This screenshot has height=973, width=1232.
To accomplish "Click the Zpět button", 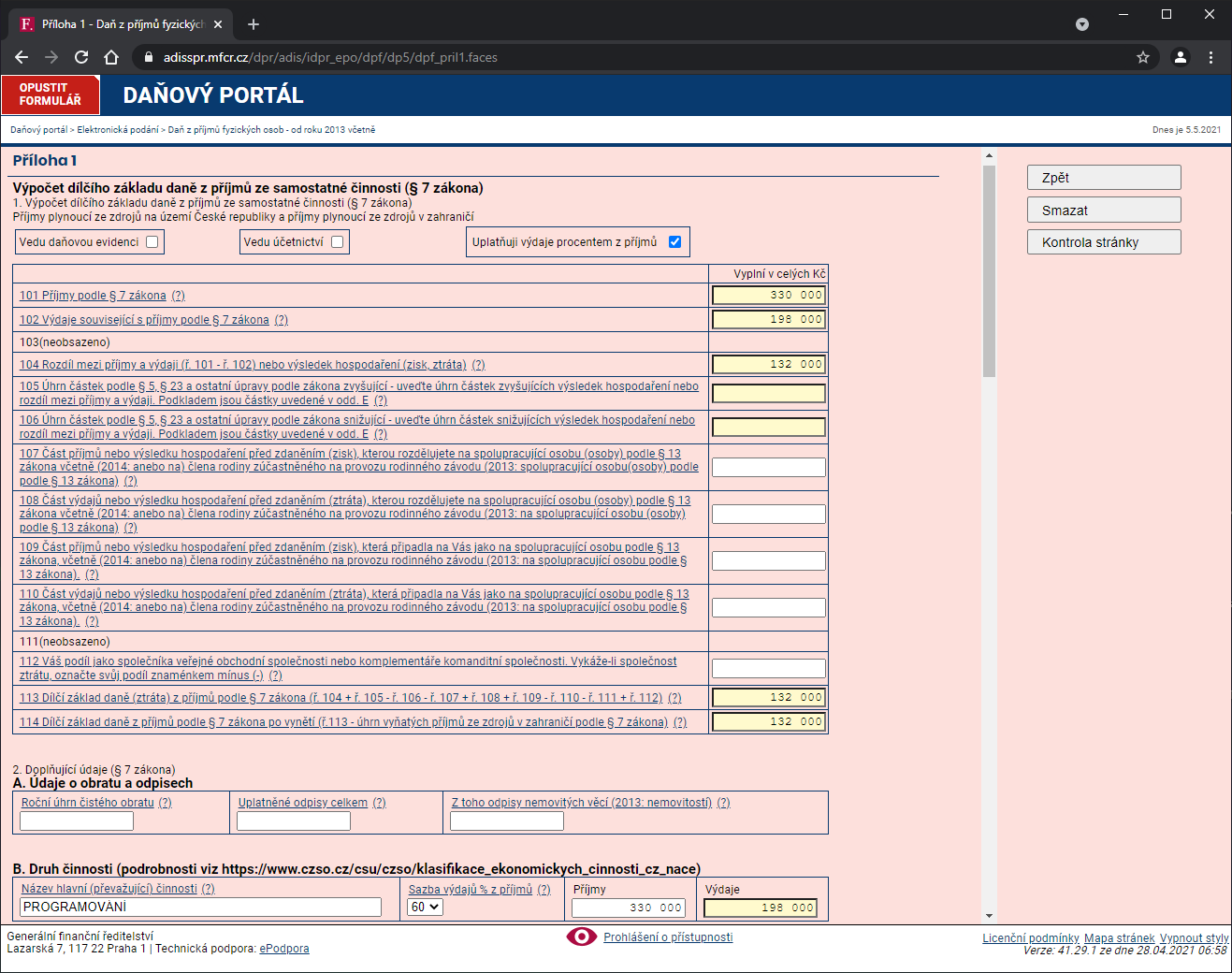I will click(x=1103, y=178).
